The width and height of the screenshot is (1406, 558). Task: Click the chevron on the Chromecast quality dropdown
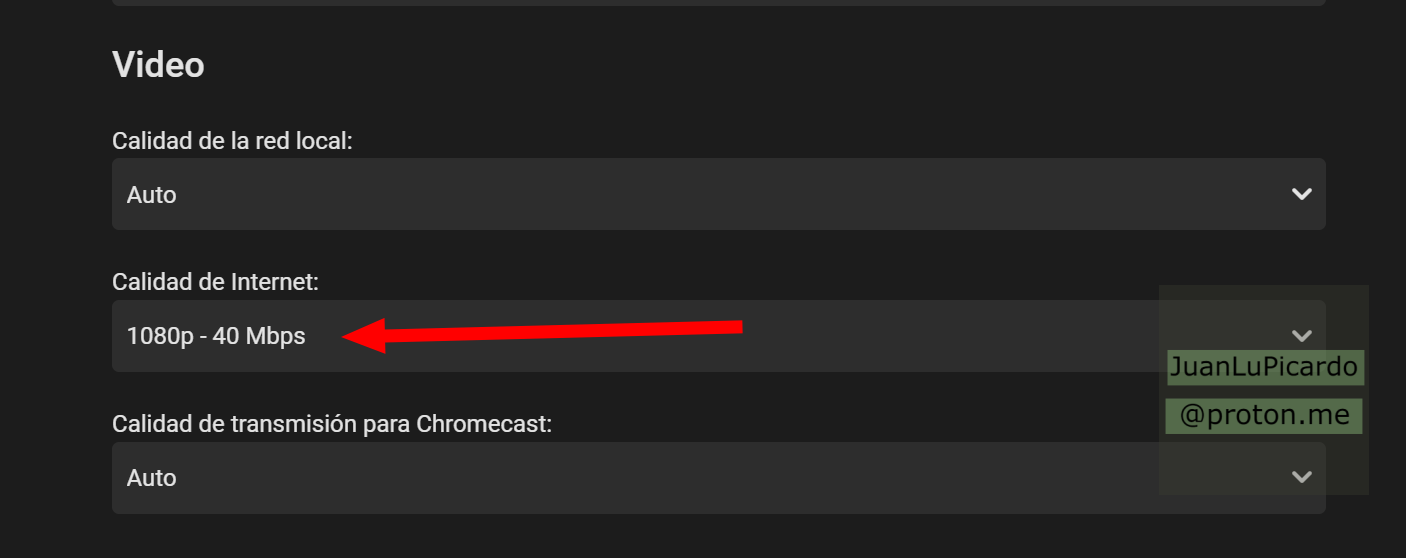click(x=1301, y=477)
